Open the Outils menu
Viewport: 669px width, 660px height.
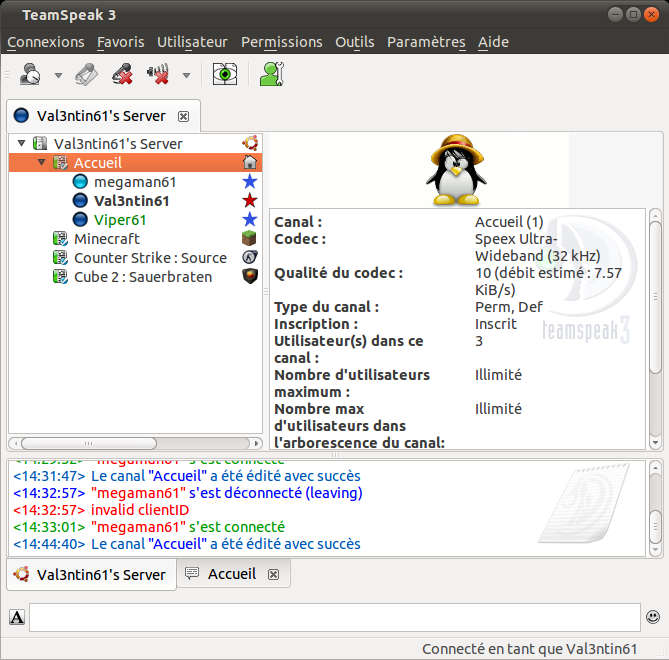coord(355,42)
